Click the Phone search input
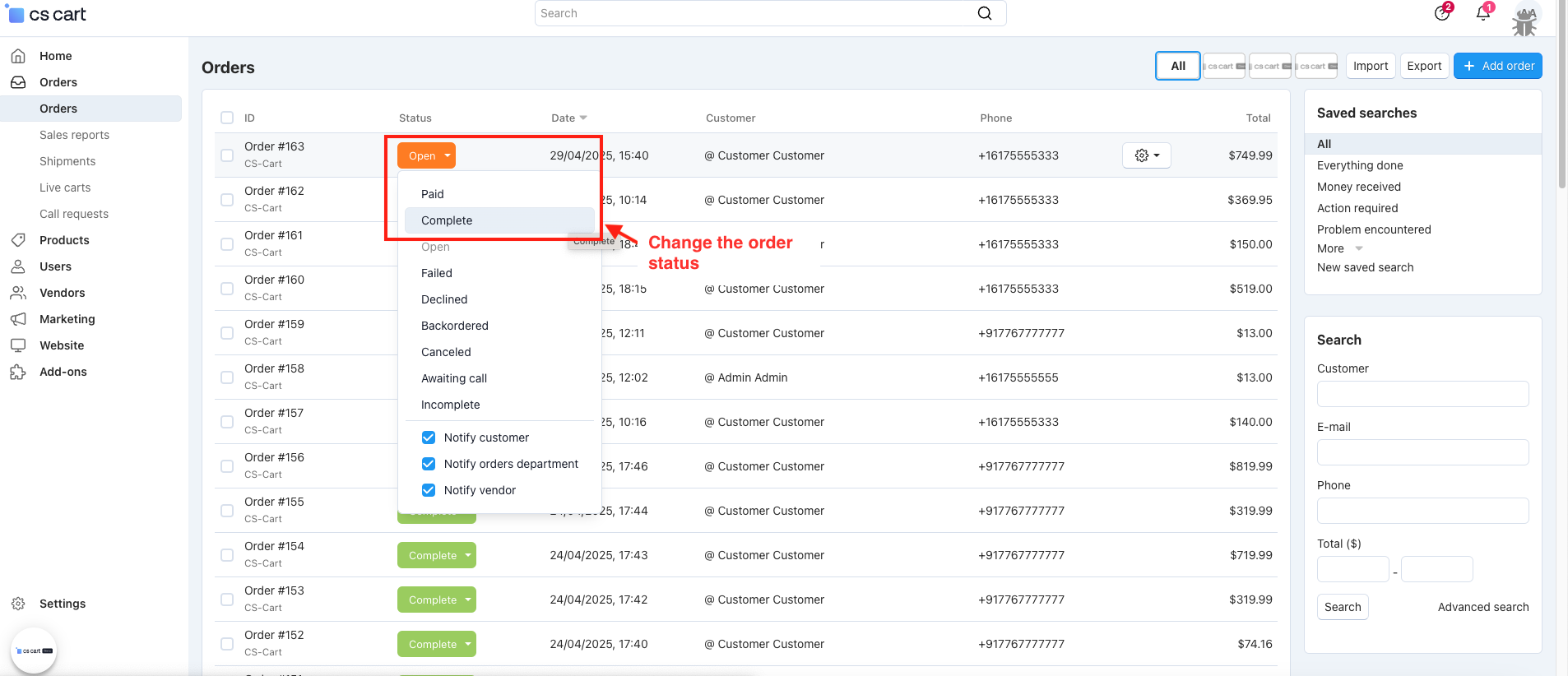1568x676 pixels. click(1422, 511)
